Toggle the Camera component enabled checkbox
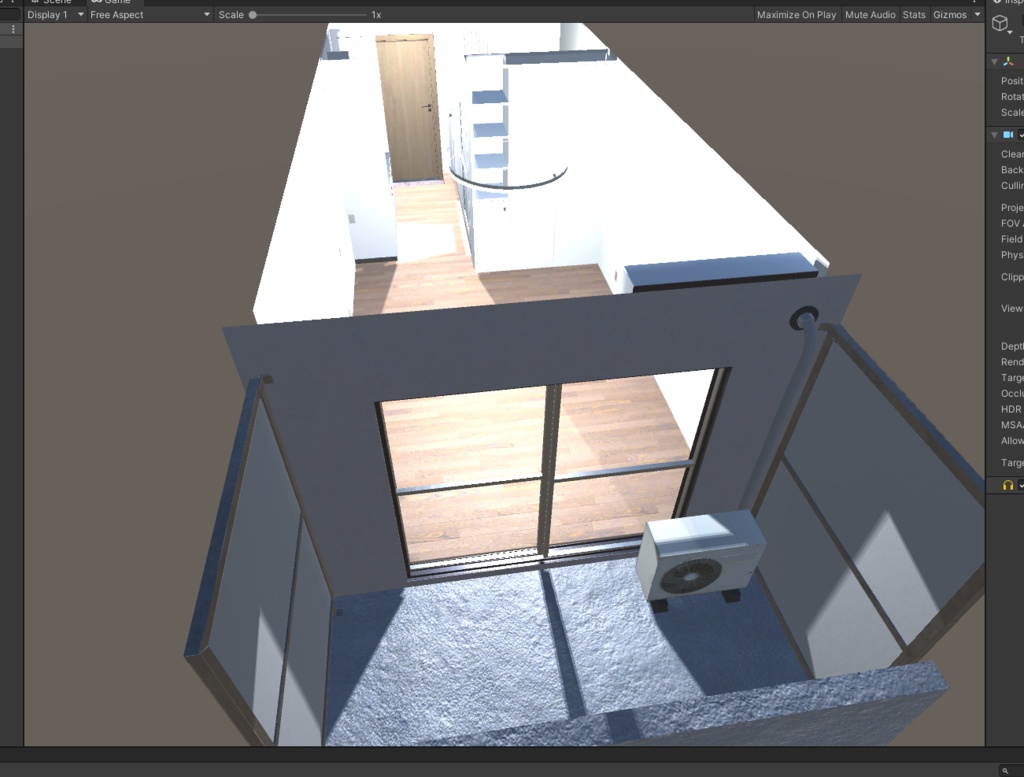The image size is (1024, 777). pos(1021,133)
